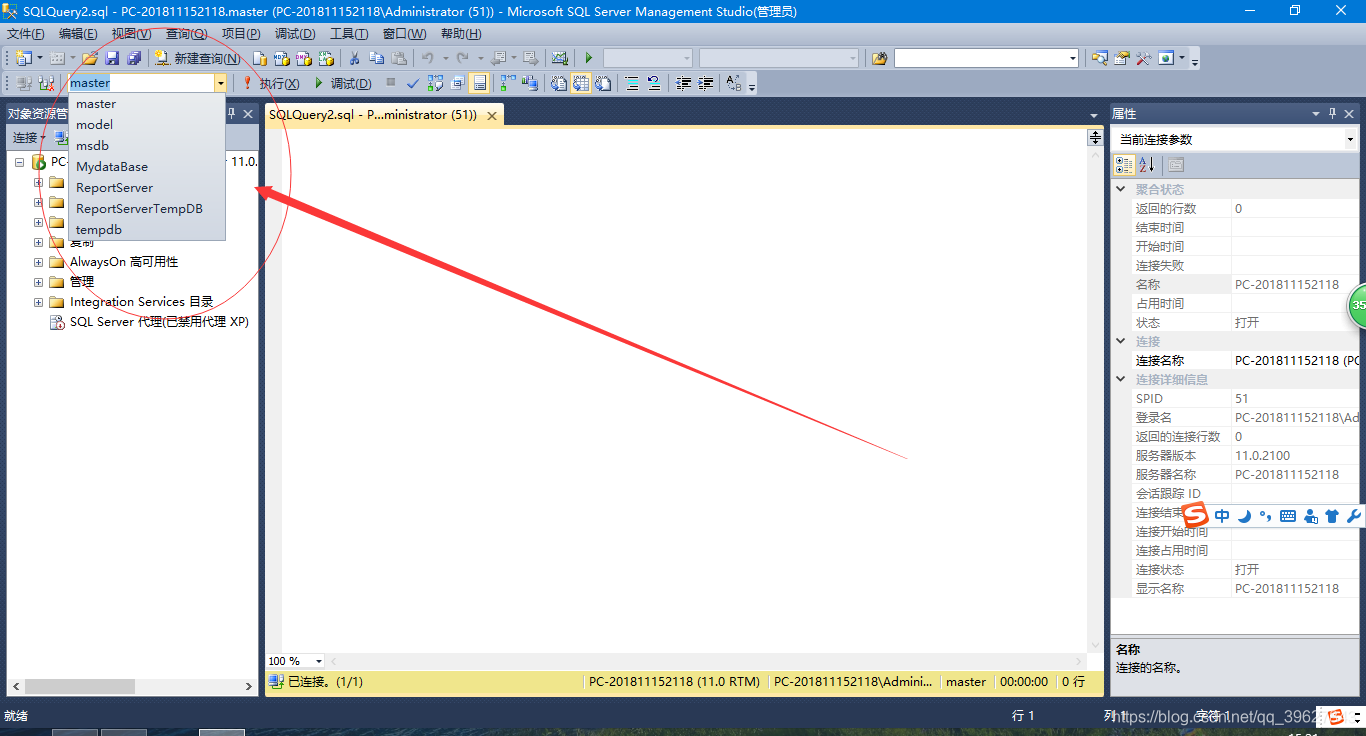
Task: Click the Sogou input method S icon
Action: coord(1196,516)
